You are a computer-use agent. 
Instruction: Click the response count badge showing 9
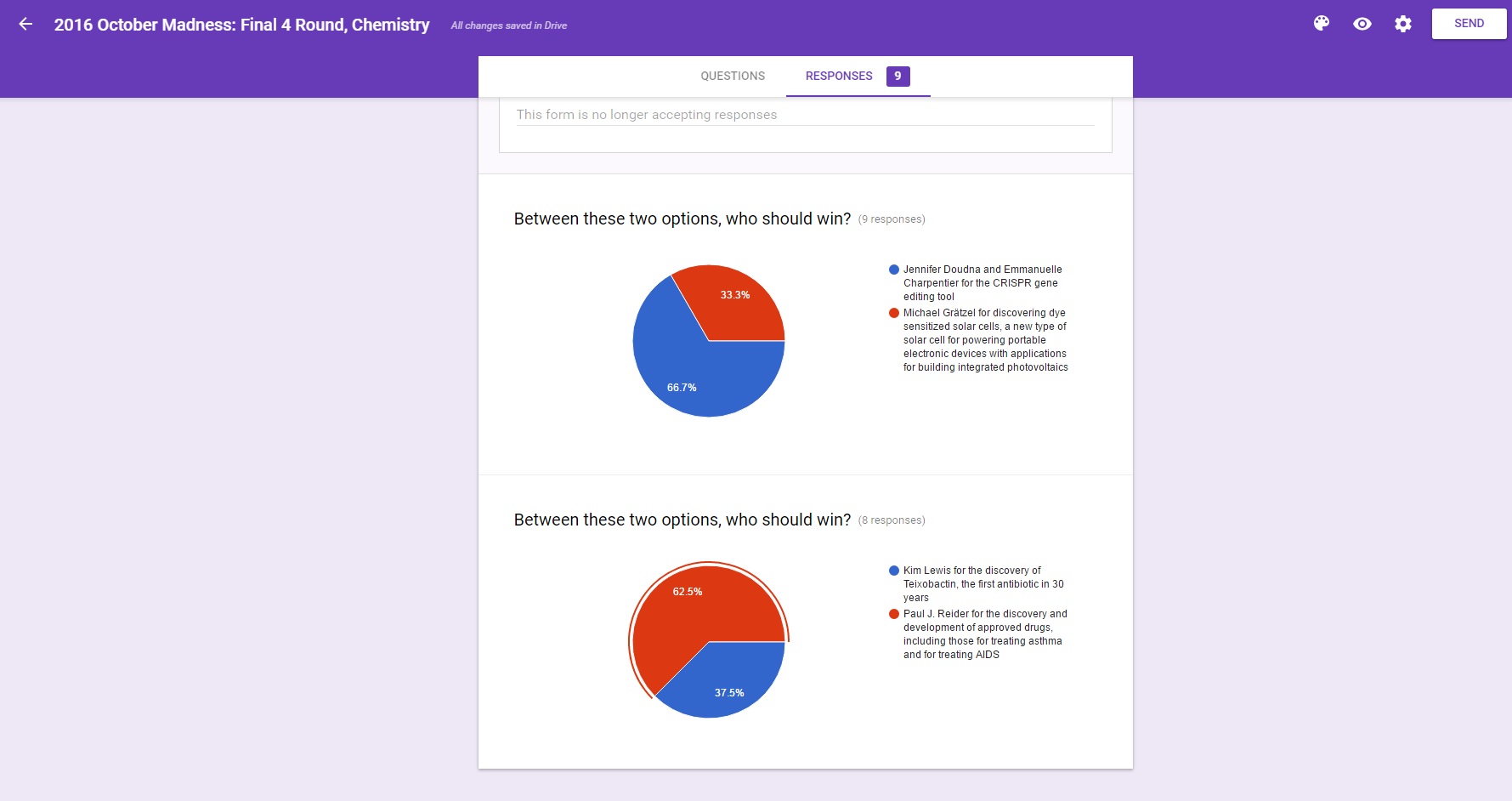898,76
